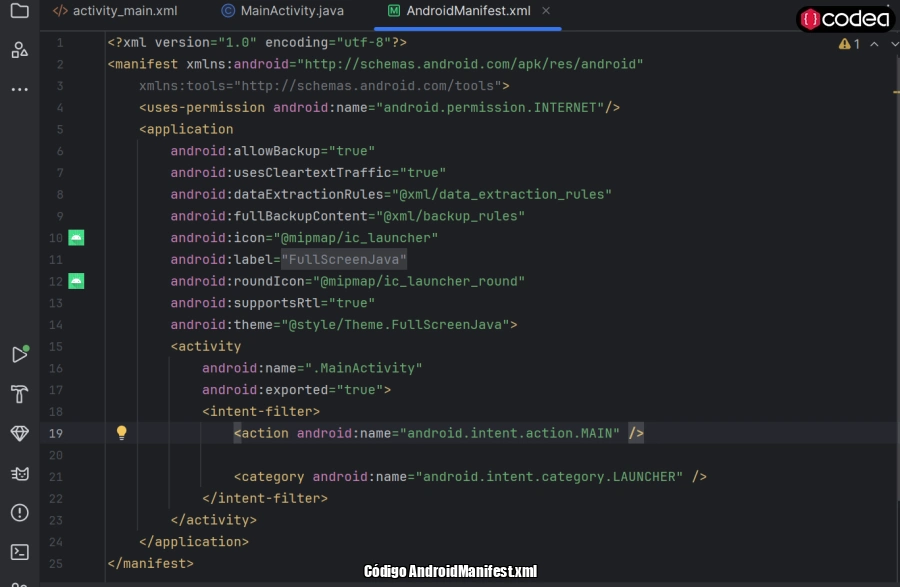The width and height of the screenshot is (900, 587).
Task: Close the AndroidManifest.xml tab
Action: (545, 12)
